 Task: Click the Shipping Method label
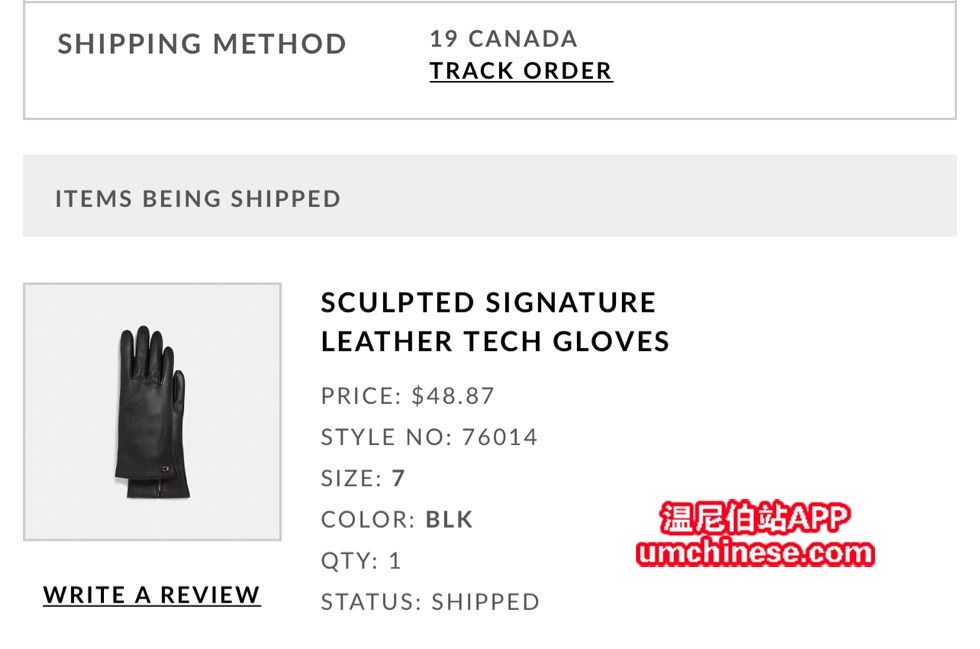202,44
